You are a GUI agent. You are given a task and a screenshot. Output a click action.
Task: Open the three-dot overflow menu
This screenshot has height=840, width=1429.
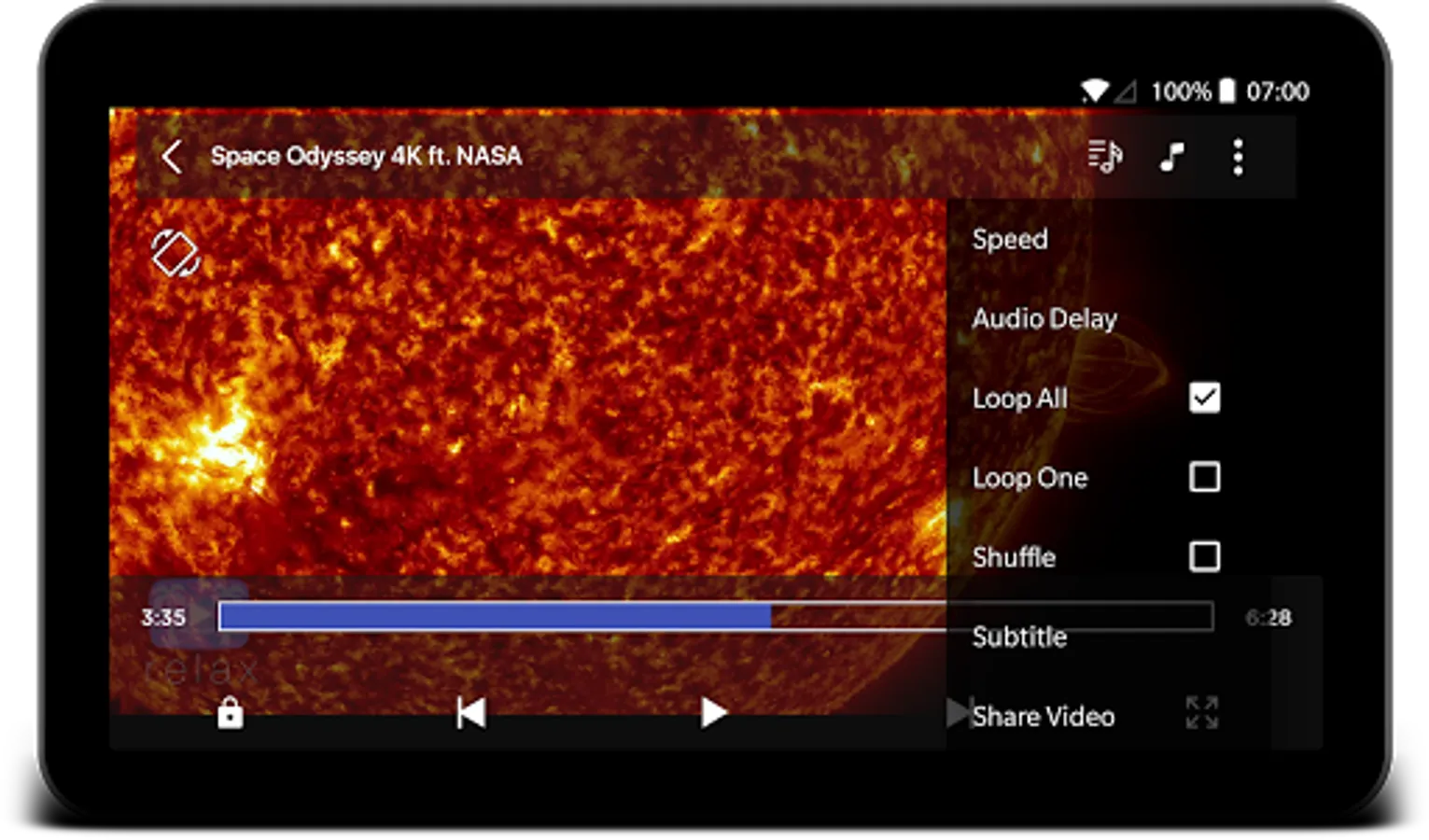tap(1238, 157)
